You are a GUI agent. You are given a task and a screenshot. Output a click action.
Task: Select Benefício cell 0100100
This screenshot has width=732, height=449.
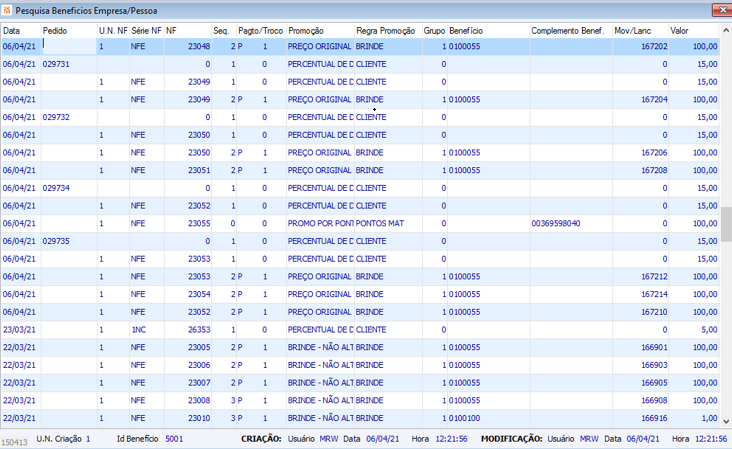pyautogui.click(x=488, y=418)
